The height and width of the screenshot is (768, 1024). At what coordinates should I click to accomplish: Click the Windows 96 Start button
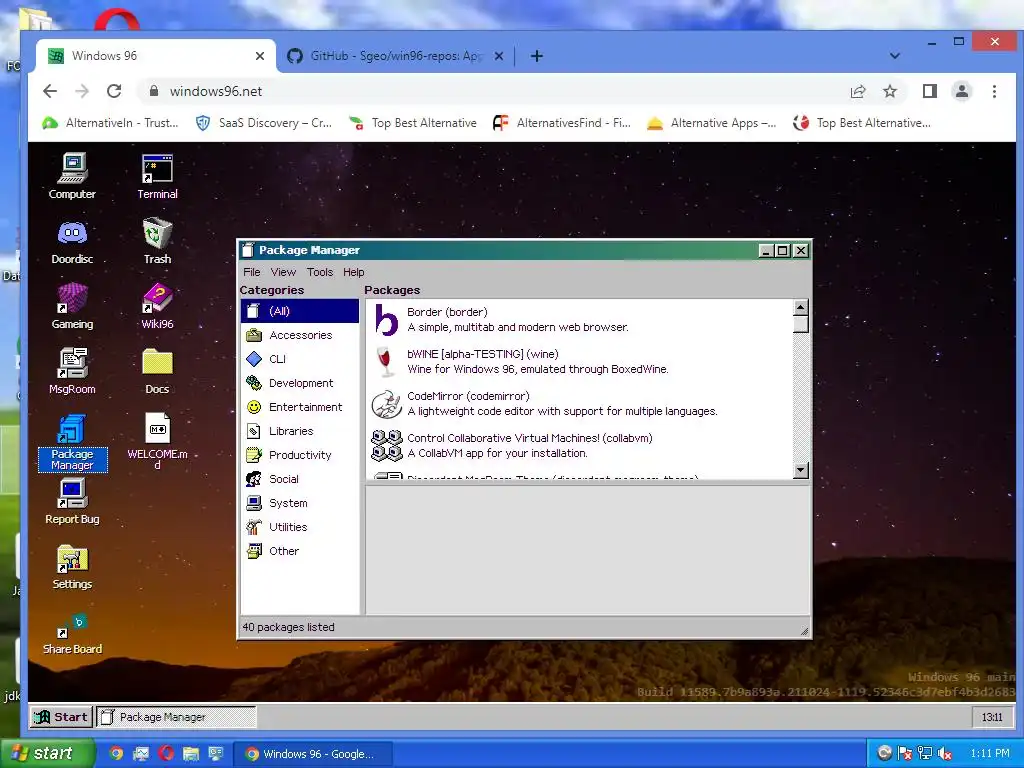(x=61, y=717)
